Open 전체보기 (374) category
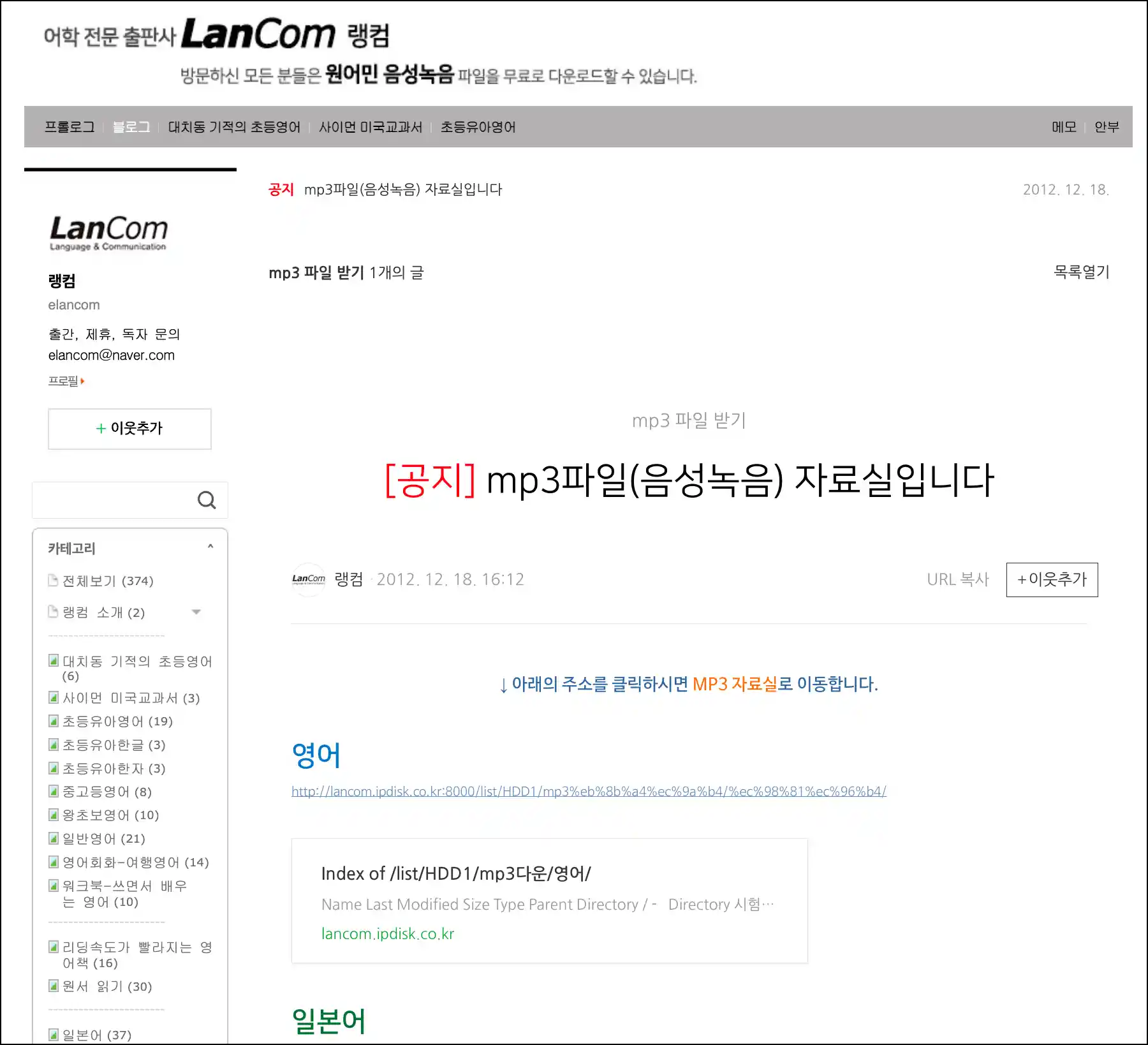This screenshot has width=1148, height=1045. pyautogui.click(x=108, y=581)
